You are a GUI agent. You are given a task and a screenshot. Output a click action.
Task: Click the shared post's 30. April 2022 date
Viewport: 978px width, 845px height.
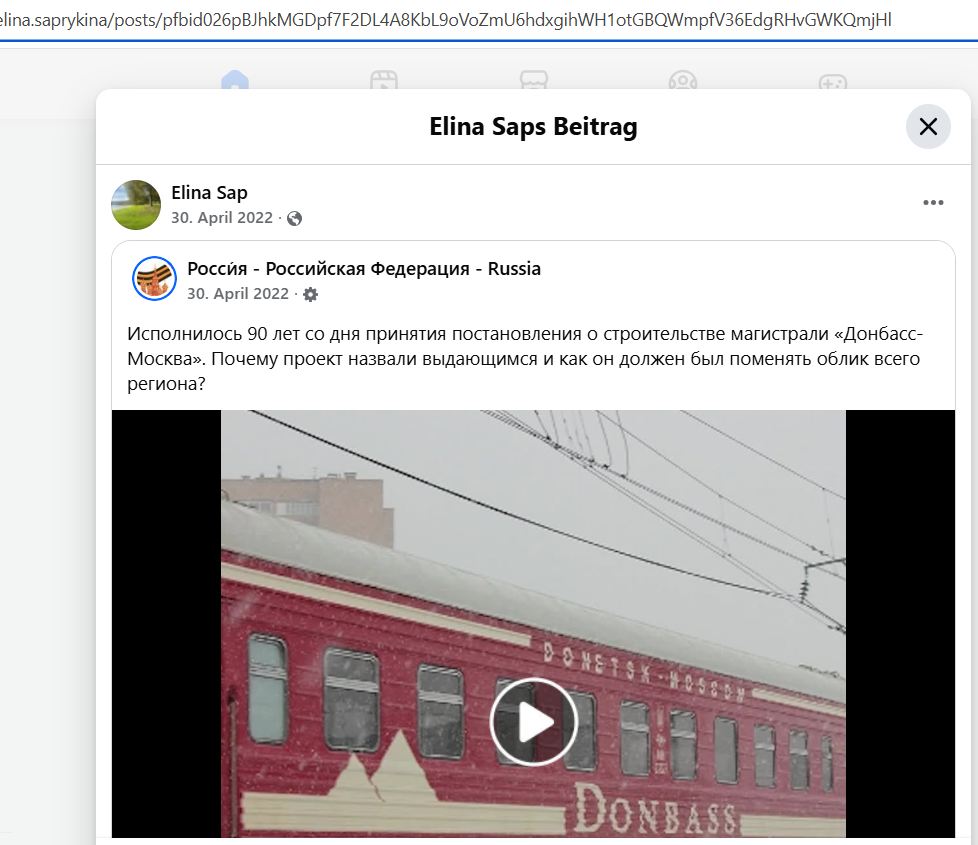(238, 294)
